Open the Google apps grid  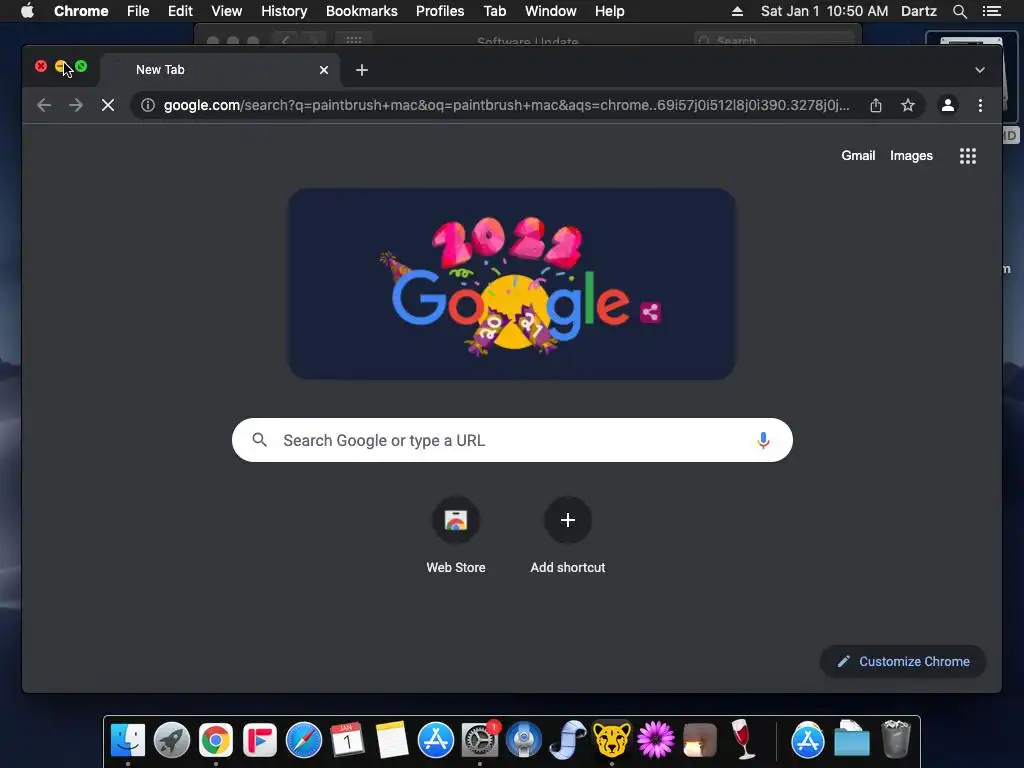click(x=968, y=156)
